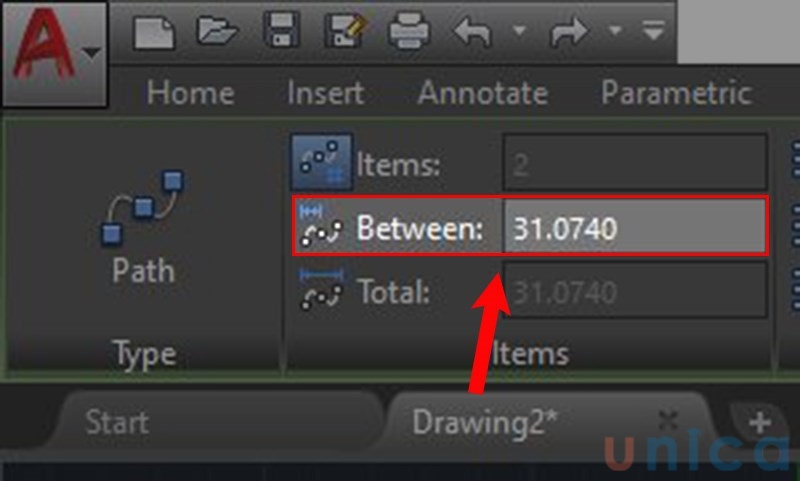Open the Annotate ribbon tab

483,93
